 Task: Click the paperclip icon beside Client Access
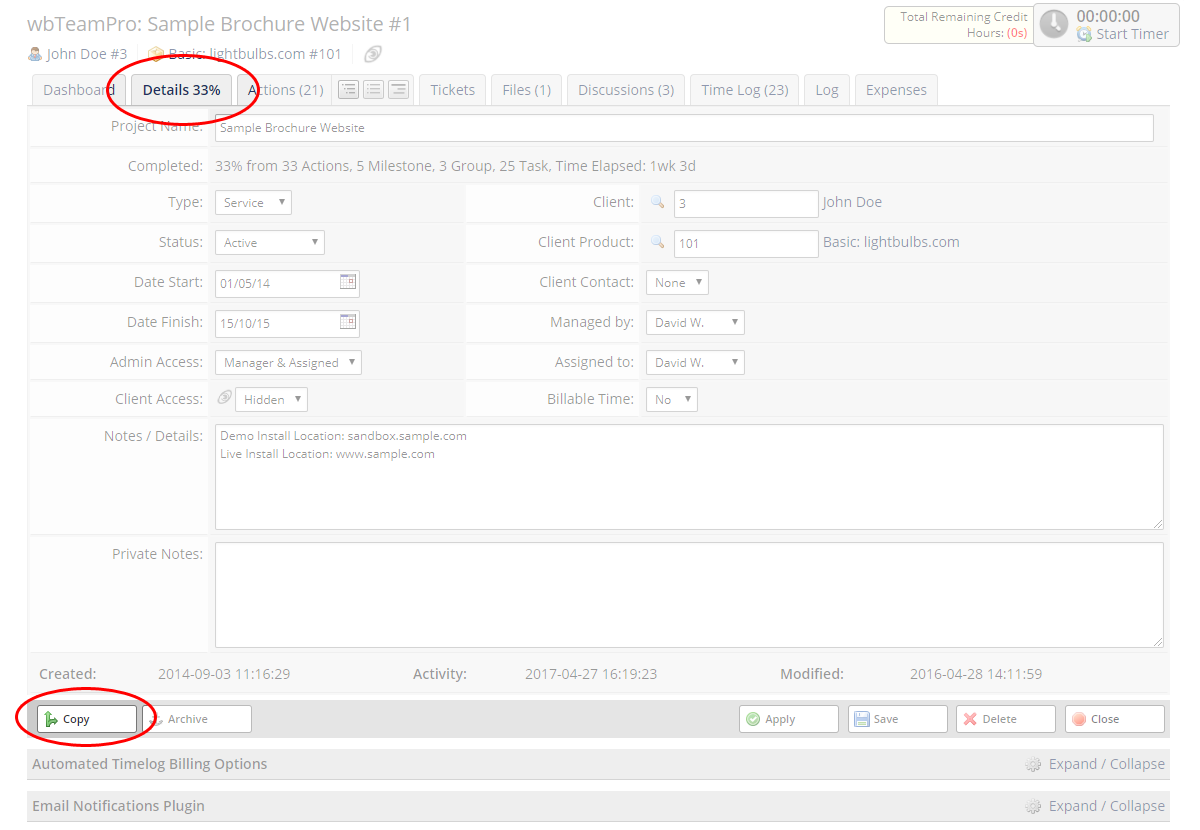(x=223, y=398)
